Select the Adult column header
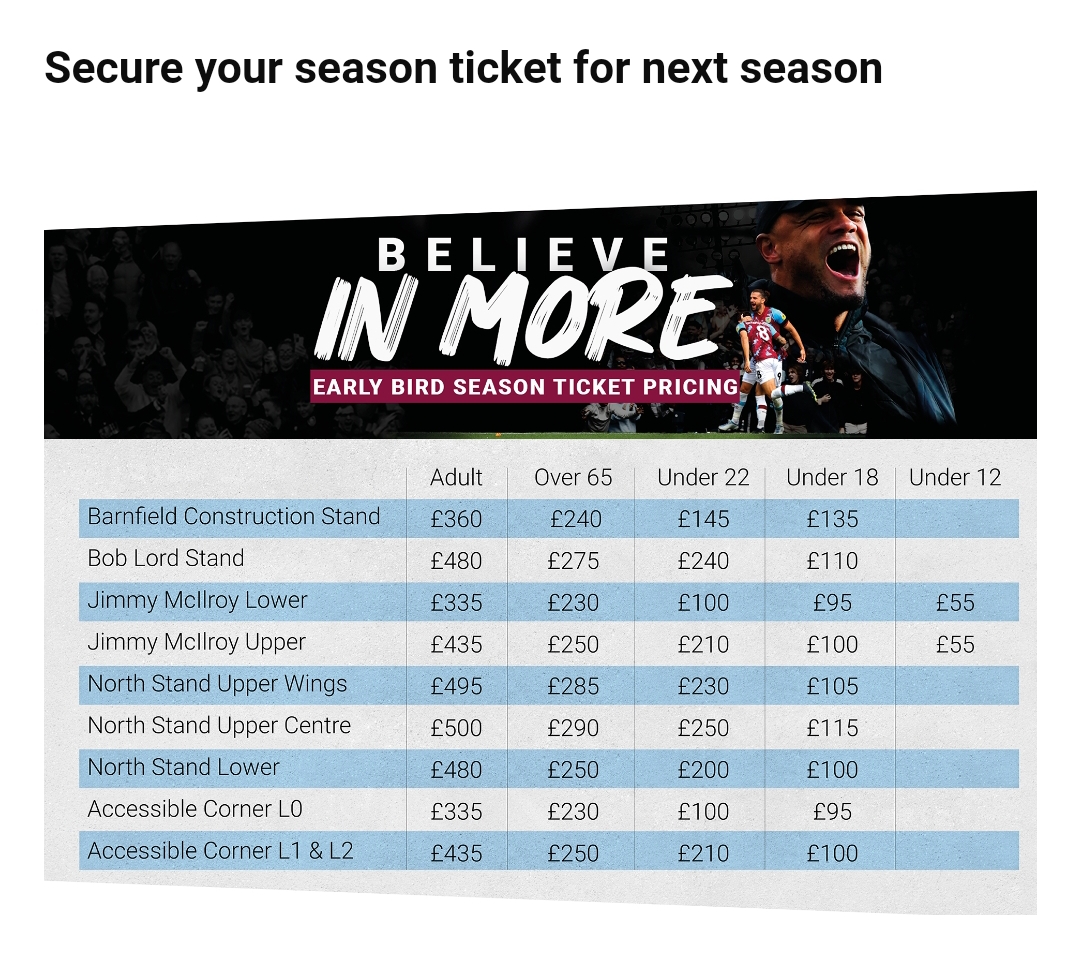 coord(456,478)
